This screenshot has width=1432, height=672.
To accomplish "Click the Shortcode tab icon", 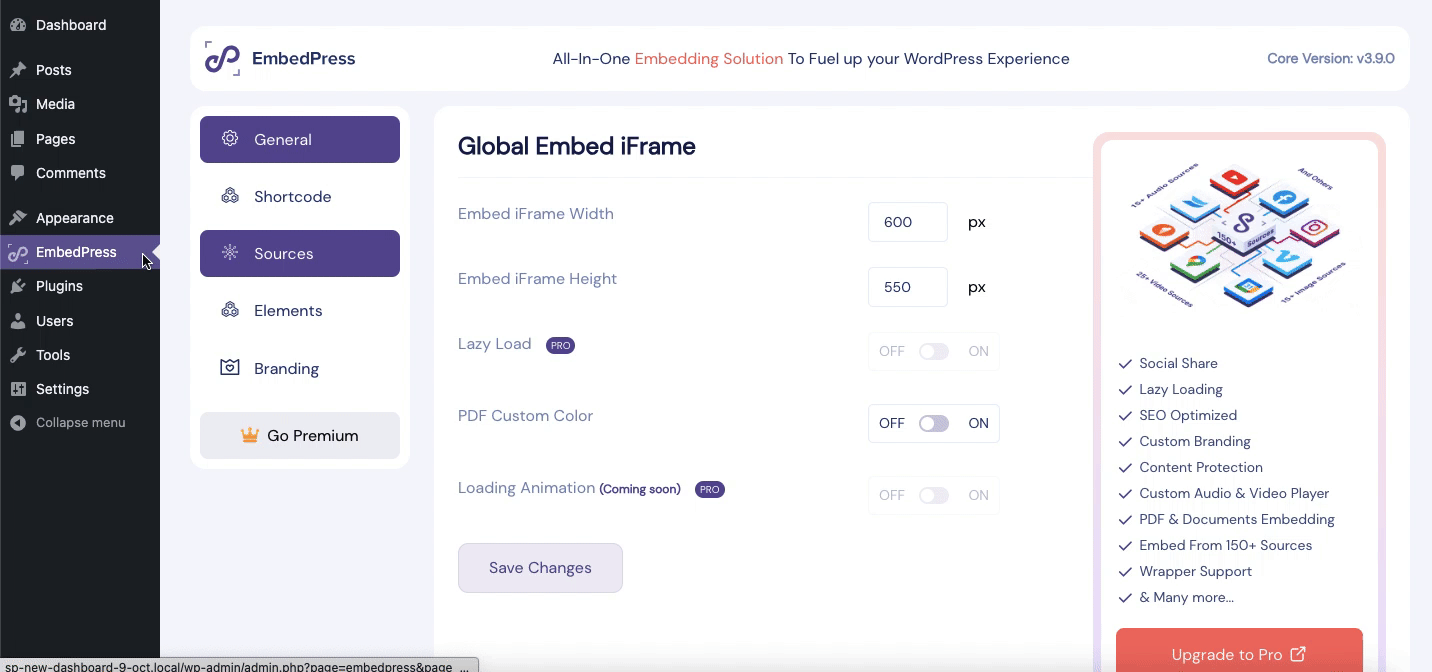I will 230,196.
